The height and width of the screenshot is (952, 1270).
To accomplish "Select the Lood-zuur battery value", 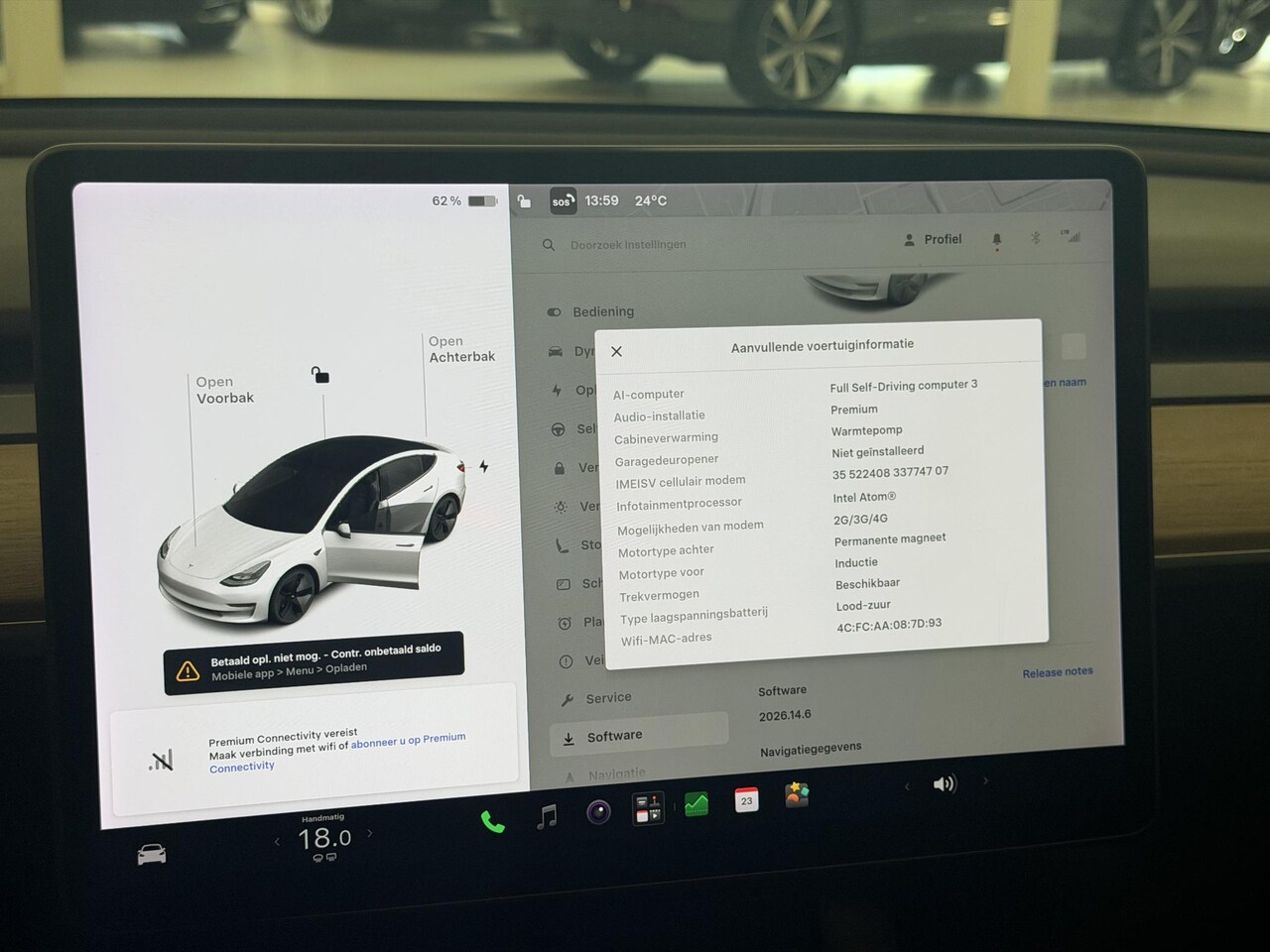I will 863,605.
